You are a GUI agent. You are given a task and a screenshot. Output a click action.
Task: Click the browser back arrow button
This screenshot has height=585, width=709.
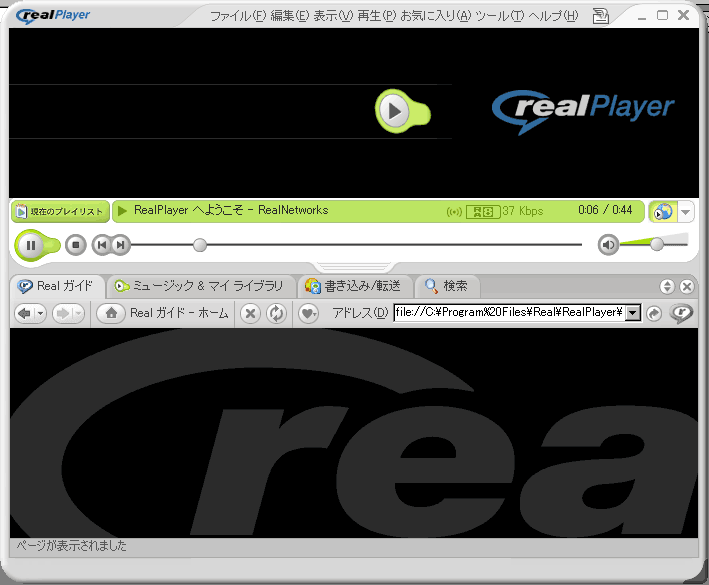coord(24,313)
